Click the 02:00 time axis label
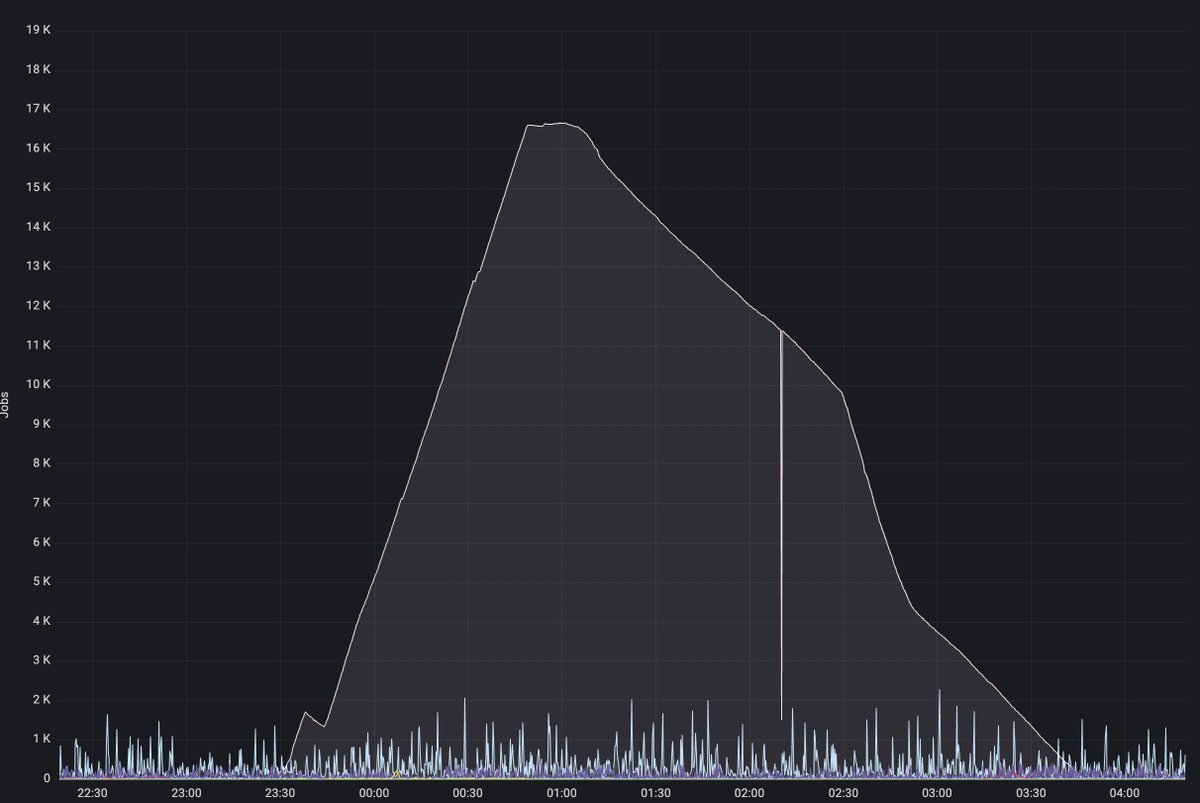Screen dimensions: 1200x803 click(x=749, y=793)
